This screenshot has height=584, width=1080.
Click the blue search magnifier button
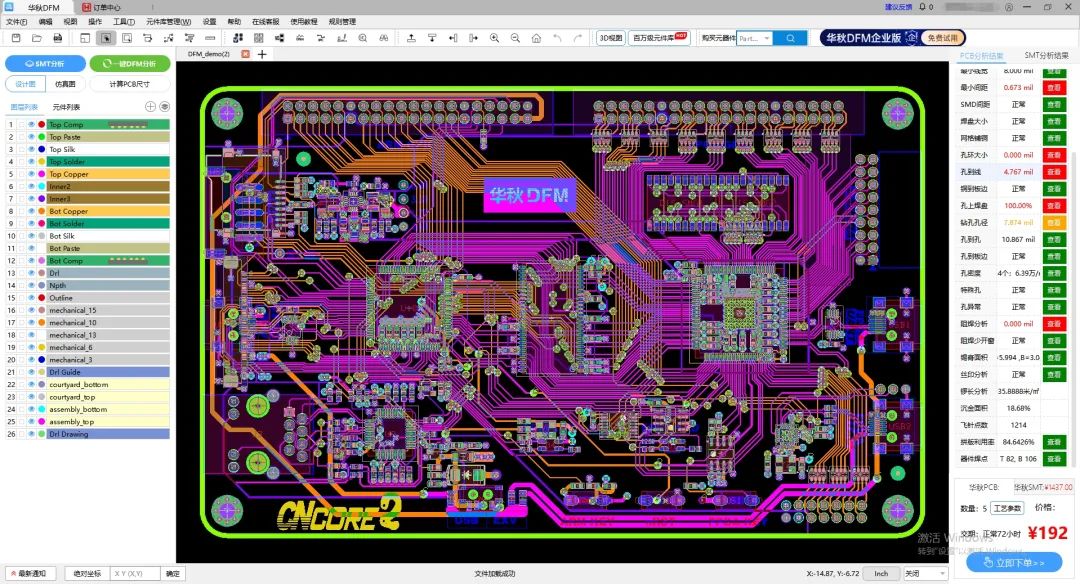(x=790, y=38)
